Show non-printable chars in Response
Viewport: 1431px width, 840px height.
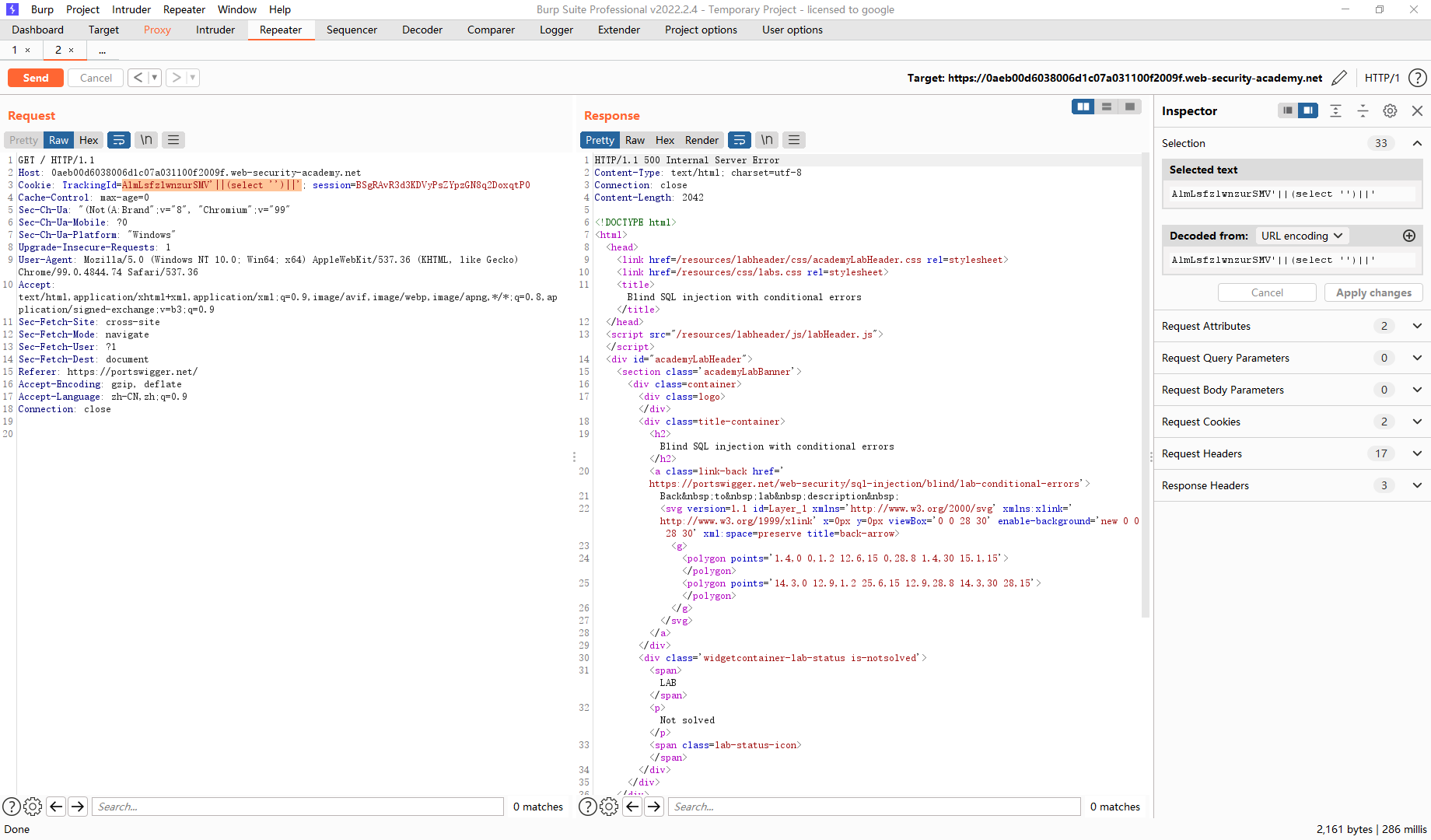(767, 140)
